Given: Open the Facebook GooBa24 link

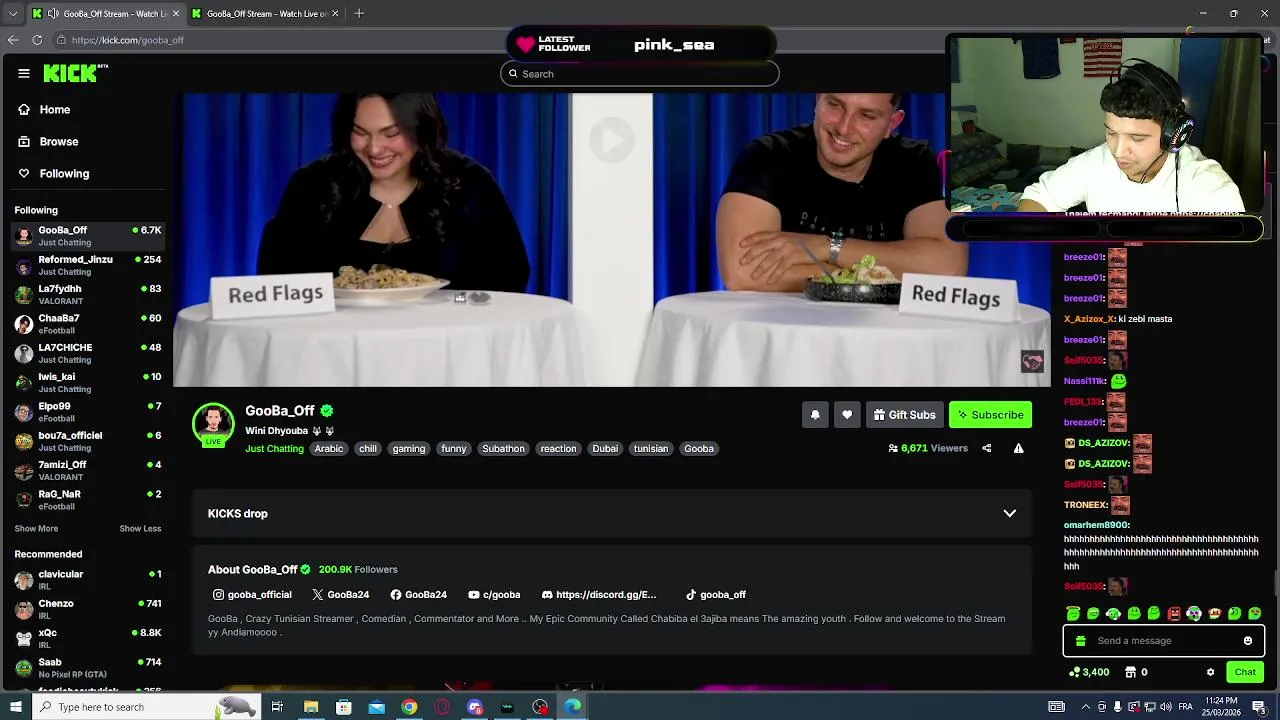Looking at the screenshot, I should coord(418,595).
